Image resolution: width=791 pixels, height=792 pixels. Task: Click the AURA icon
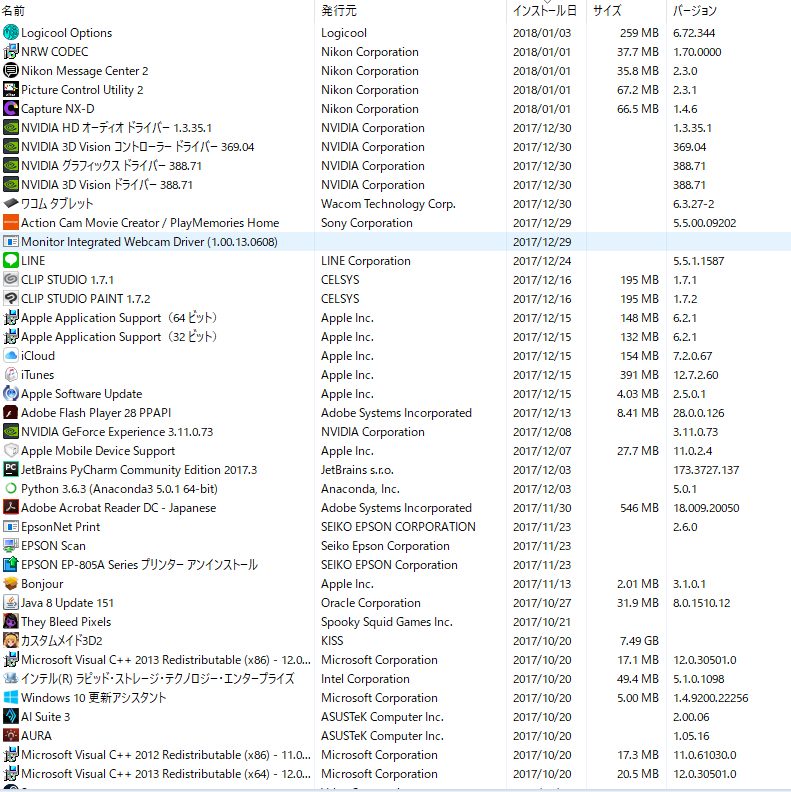tap(11, 735)
